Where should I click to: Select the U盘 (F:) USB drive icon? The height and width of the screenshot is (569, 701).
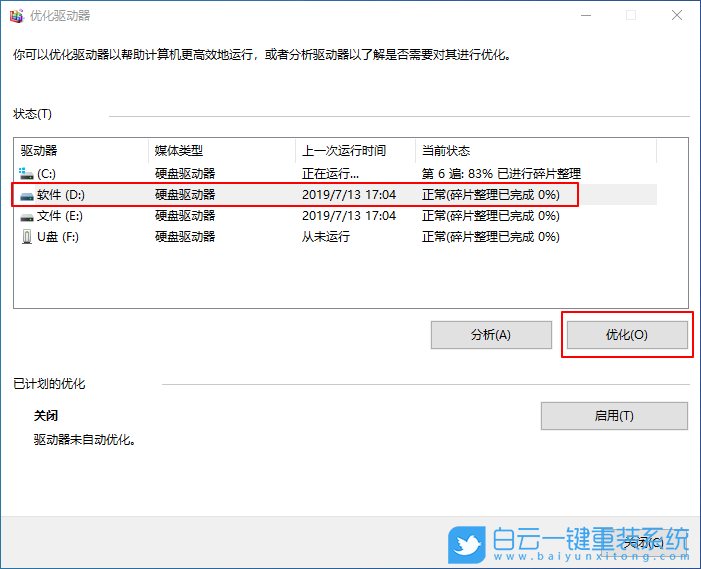27,237
